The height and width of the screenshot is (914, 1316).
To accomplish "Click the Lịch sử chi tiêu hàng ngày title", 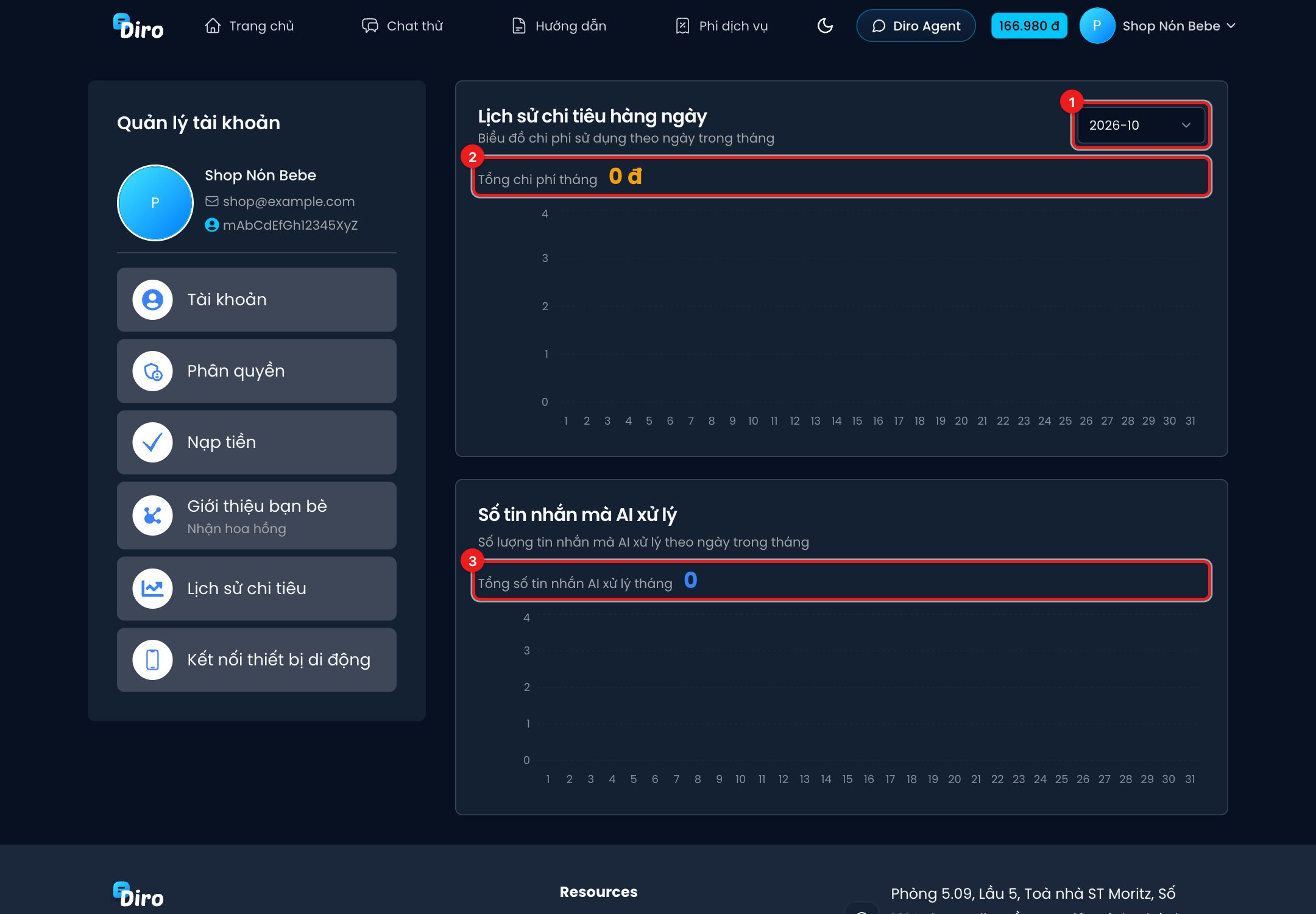I will point(592,116).
